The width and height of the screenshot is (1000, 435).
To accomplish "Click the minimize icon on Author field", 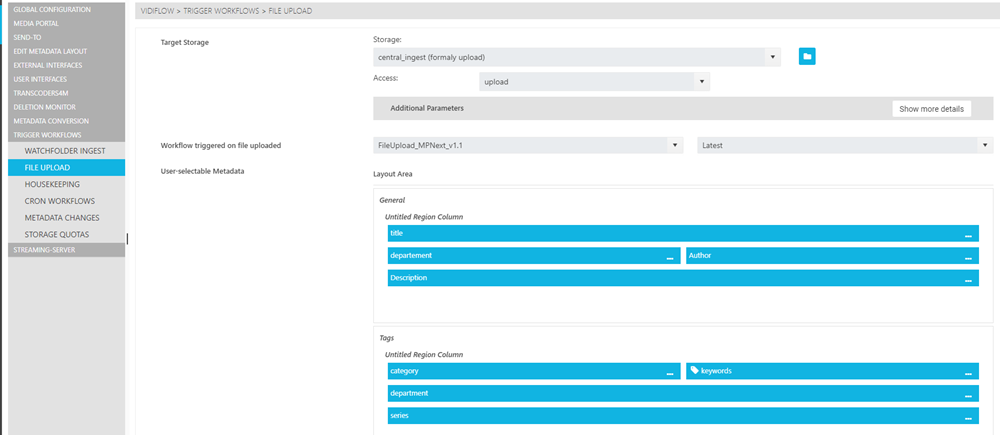I will click(x=968, y=257).
